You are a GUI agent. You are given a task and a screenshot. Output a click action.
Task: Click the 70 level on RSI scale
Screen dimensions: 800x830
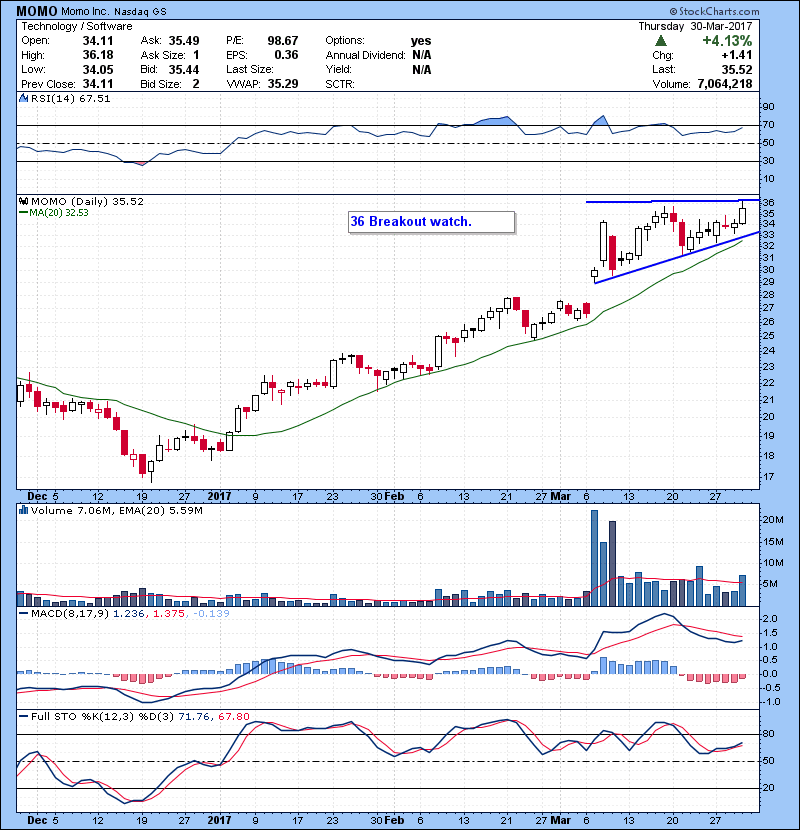coord(768,125)
